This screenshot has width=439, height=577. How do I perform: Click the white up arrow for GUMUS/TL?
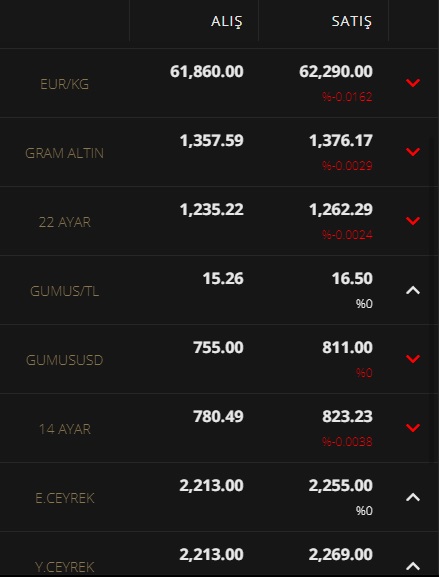pyautogui.click(x=413, y=290)
